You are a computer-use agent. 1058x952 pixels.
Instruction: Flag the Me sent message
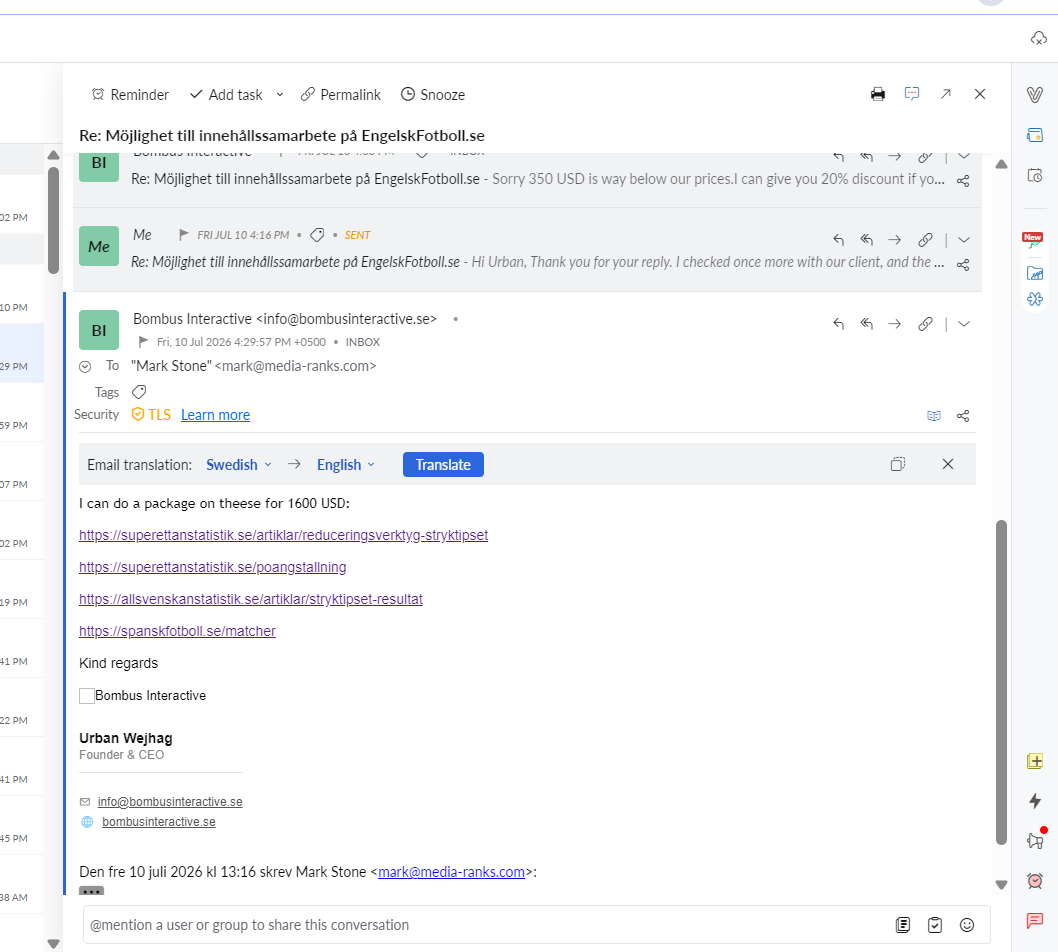[x=184, y=235]
